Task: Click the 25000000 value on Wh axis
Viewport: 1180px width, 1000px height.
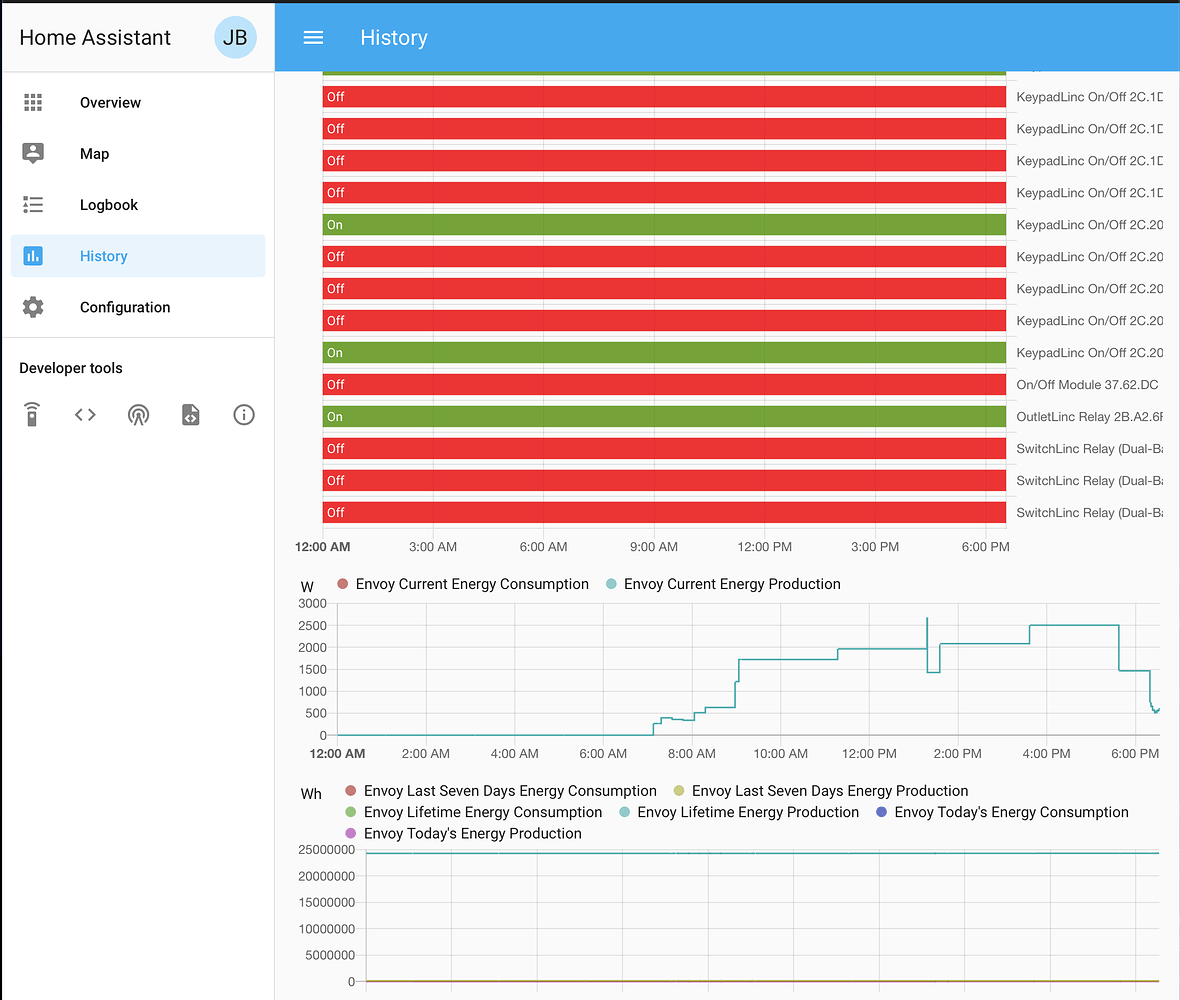Action: point(327,850)
